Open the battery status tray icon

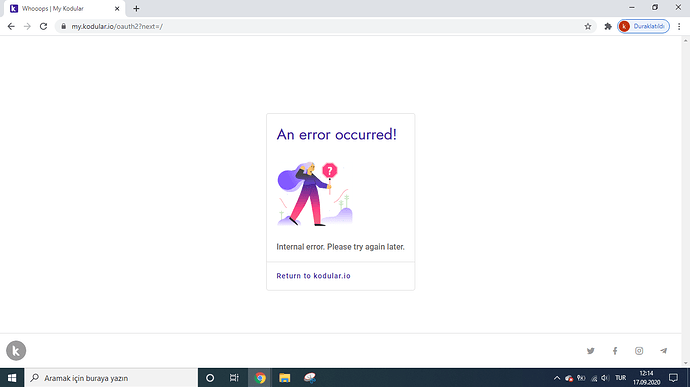click(x=581, y=378)
